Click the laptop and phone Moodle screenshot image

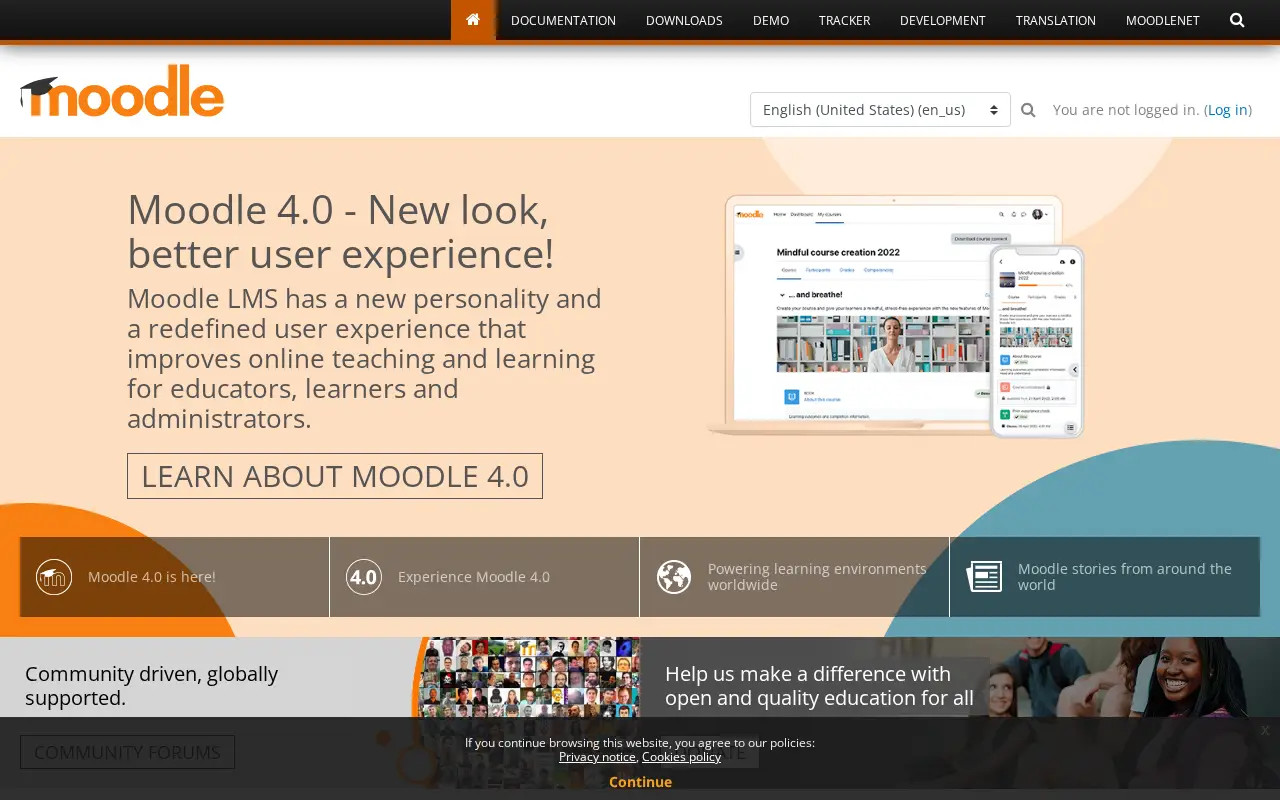click(x=896, y=316)
